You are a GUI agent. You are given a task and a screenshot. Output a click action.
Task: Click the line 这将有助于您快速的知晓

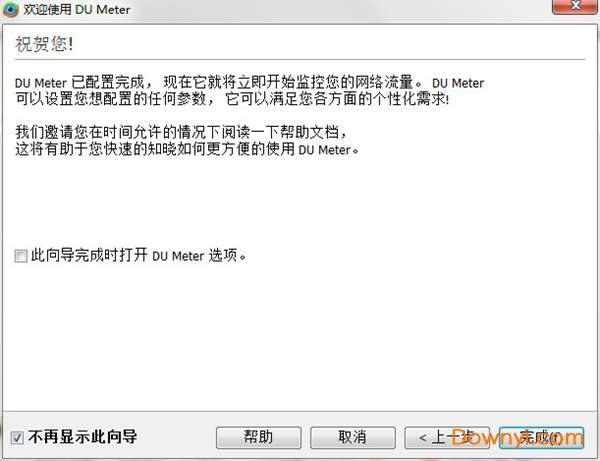187,149
